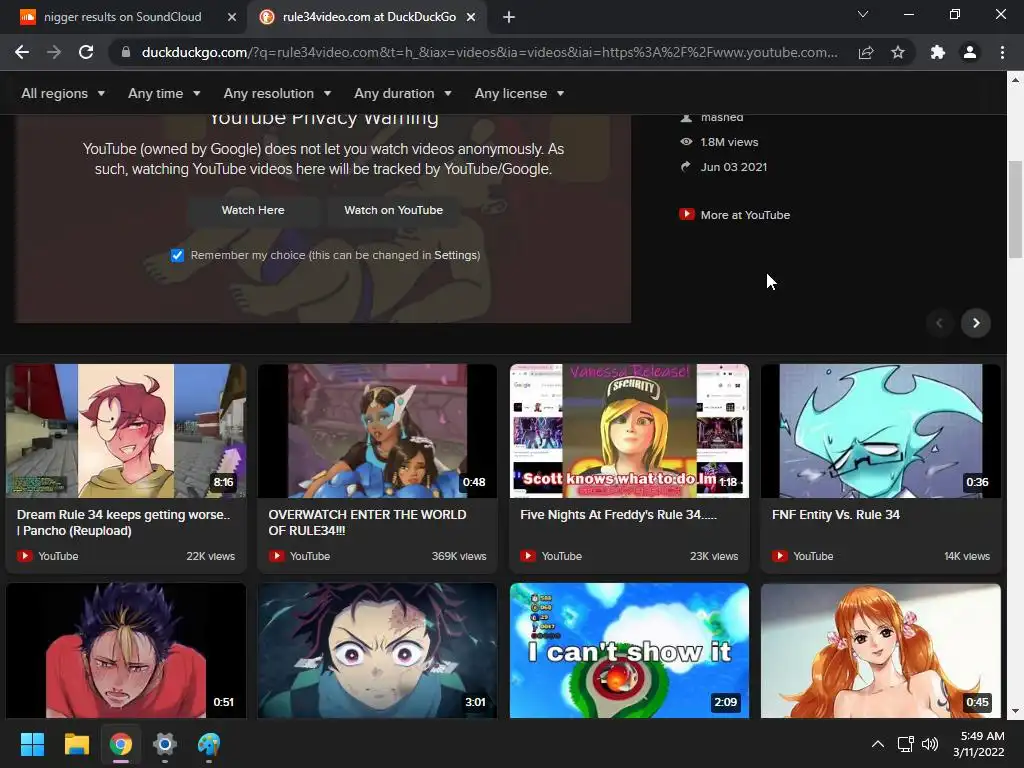Select the rule34video.com at DuckDuckGo tab
Image resolution: width=1024 pixels, height=768 pixels.
click(x=367, y=17)
